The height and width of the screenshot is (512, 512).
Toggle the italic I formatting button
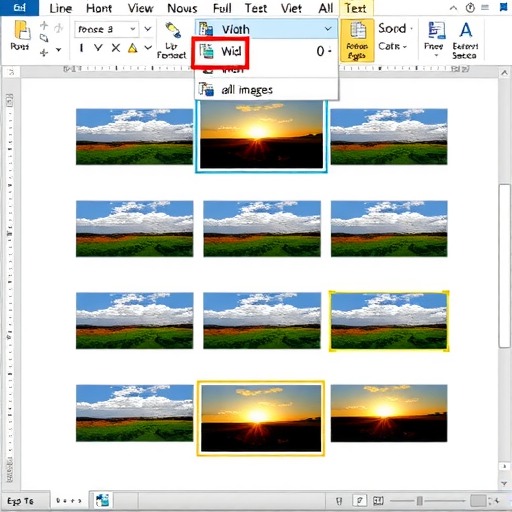pos(81,48)
